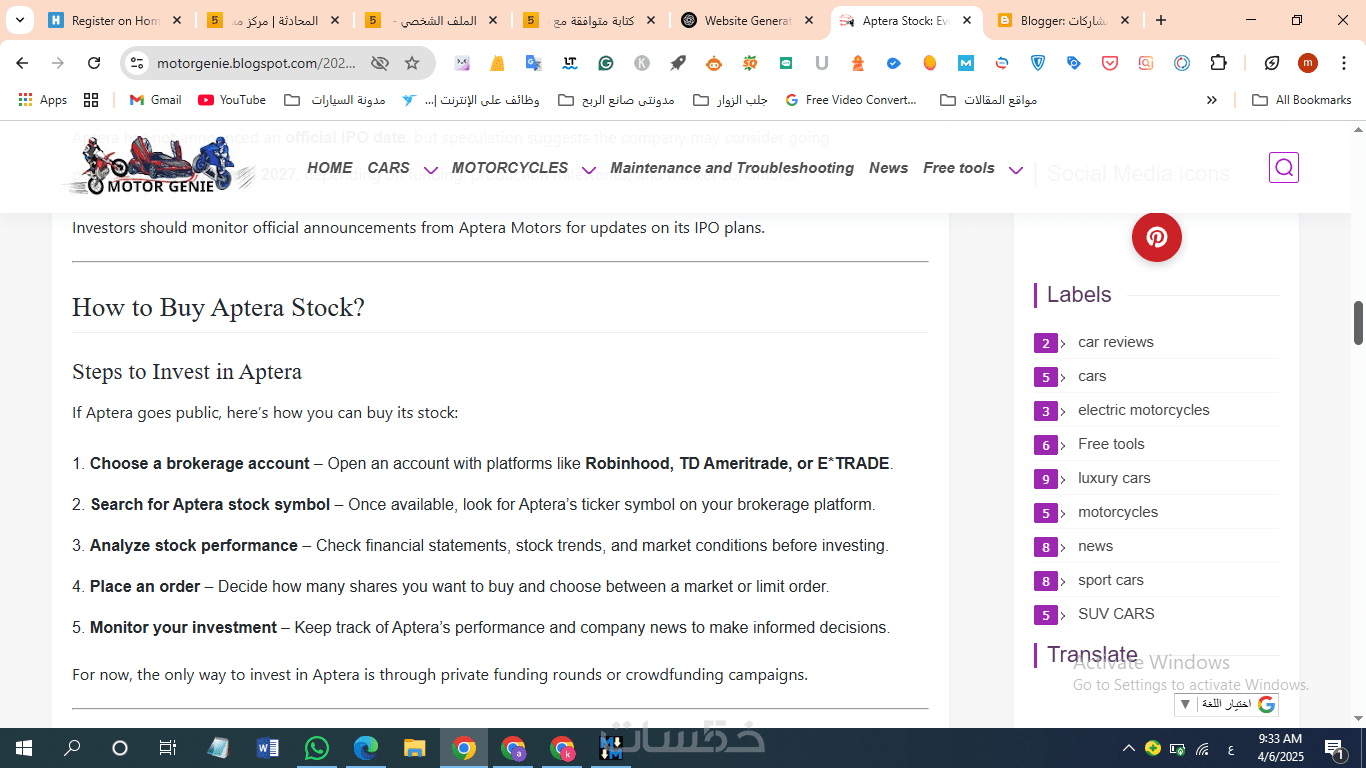This screenshot has width=1366, height=768.
Task: Open the Gmail bookmark
Action: pos(155,100)
